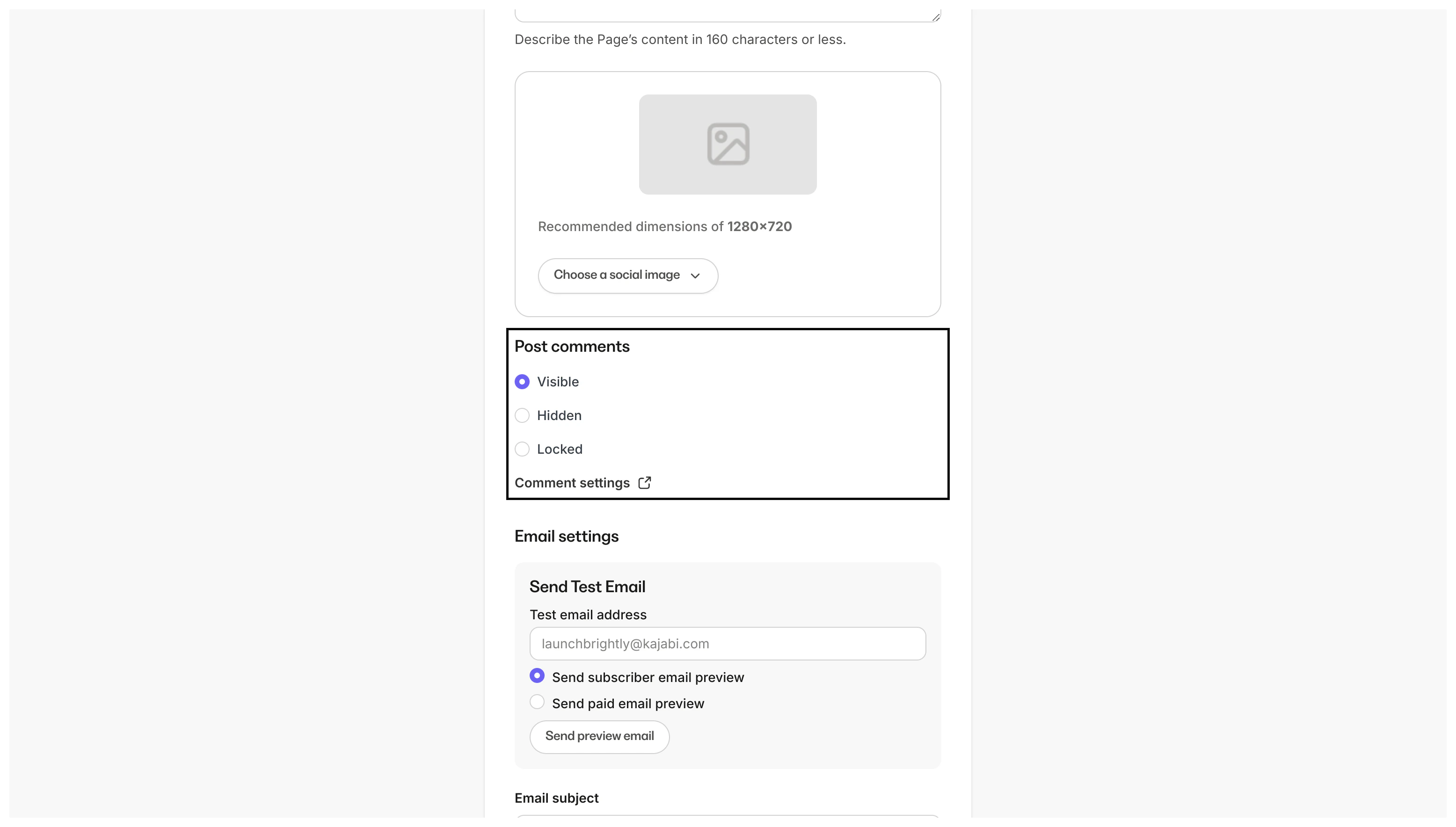Viewport: 1456px width, 827px height.
Task: Click the Post comments section heading
Action: point(571,347)
